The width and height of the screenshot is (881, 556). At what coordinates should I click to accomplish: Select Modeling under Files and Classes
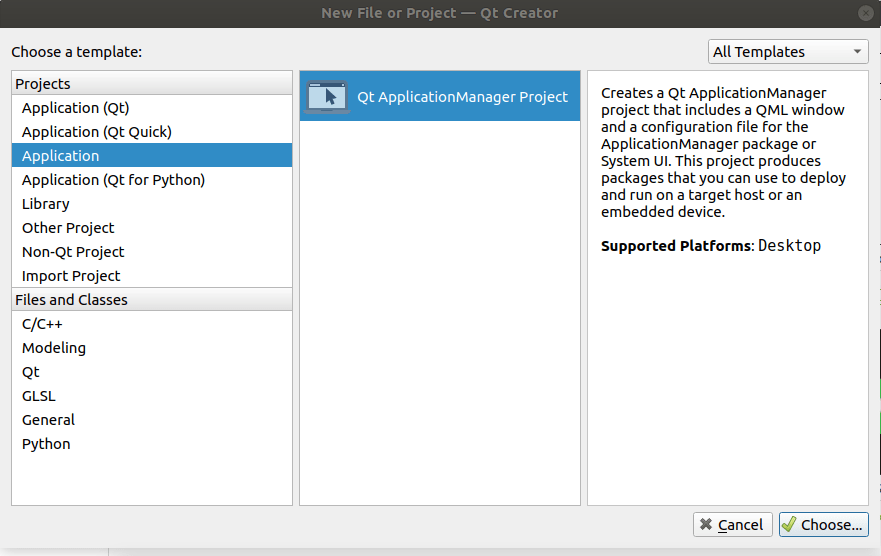coord(54,348)
